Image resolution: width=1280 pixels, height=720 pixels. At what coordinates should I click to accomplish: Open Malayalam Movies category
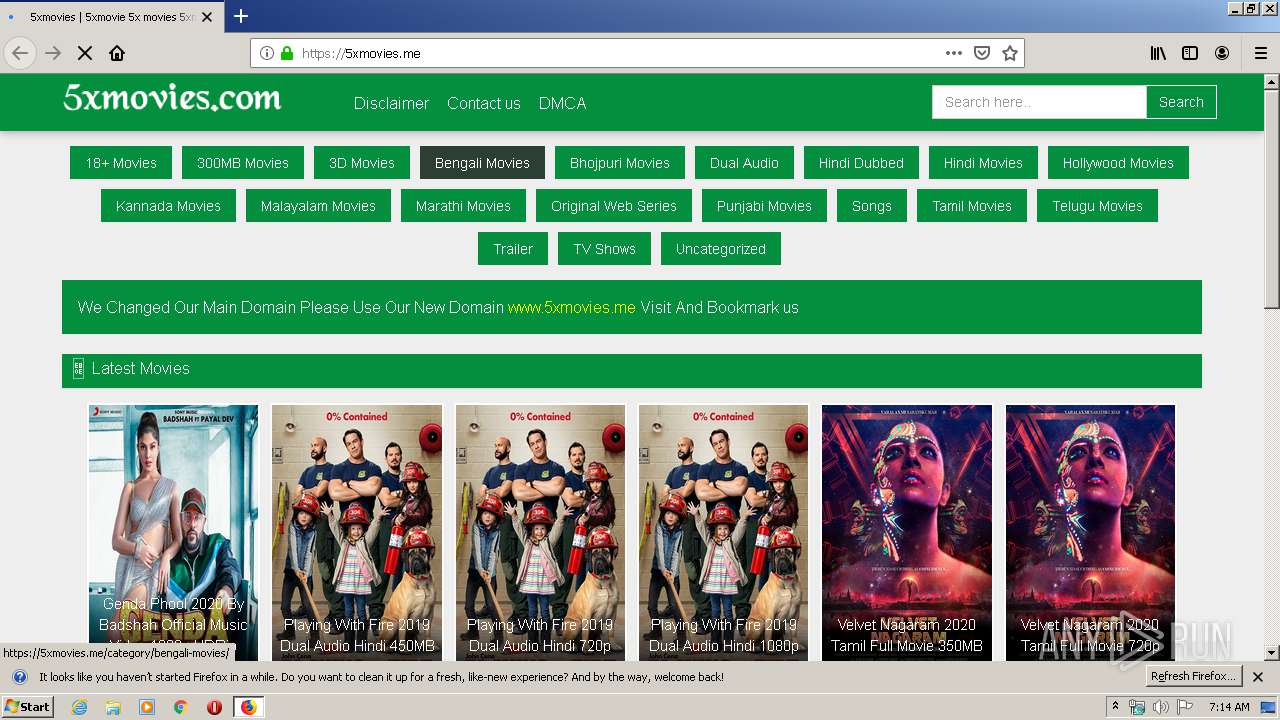(x=318, y=206)
